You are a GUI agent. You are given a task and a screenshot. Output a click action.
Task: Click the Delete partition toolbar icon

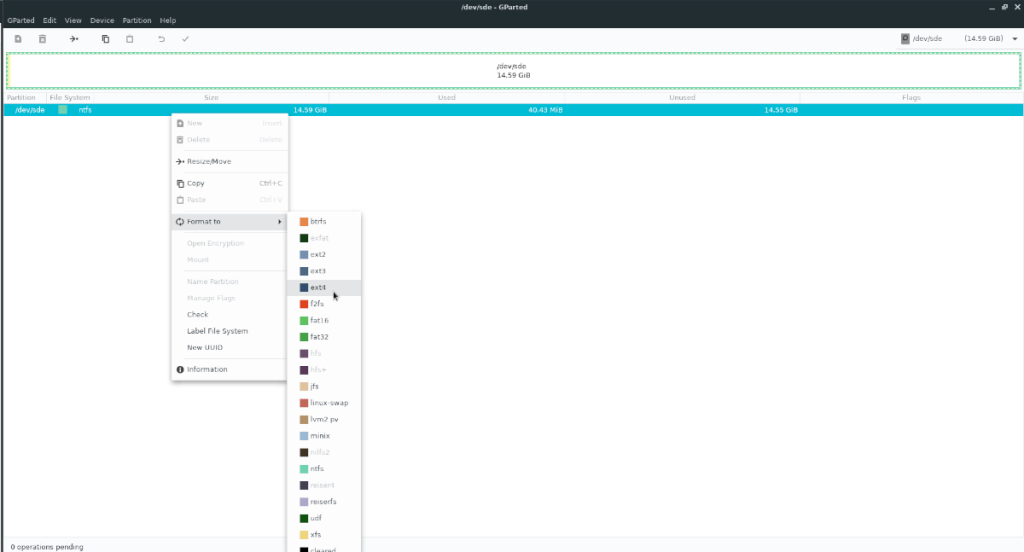coord(43,39)
